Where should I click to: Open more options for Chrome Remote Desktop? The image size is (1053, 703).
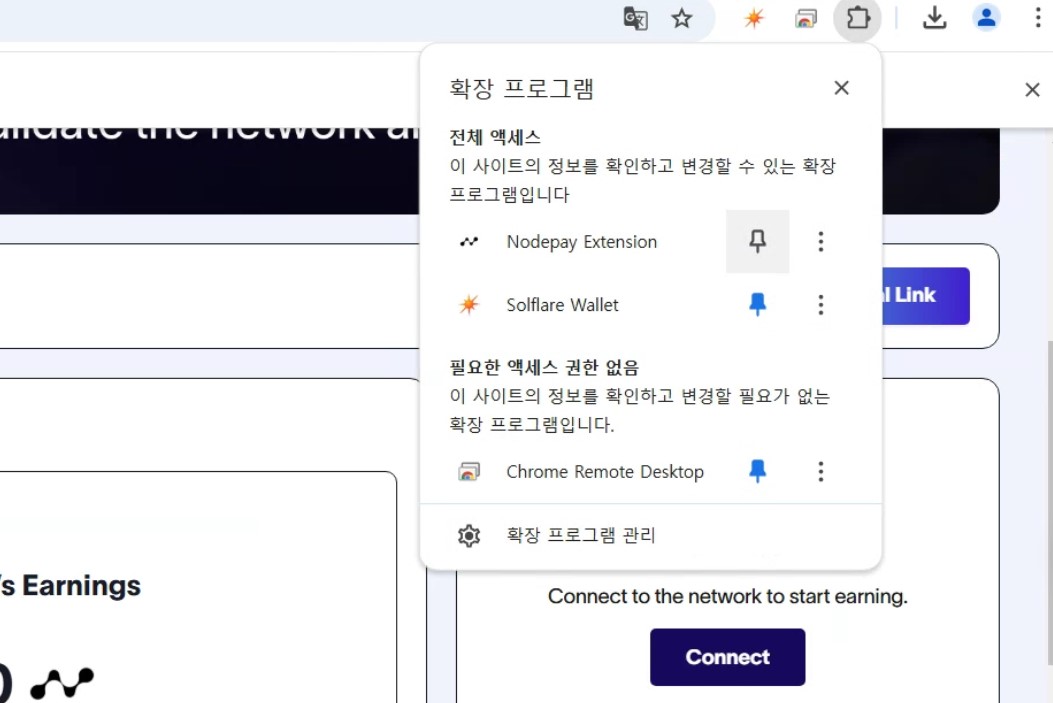(x=821, y=471)
